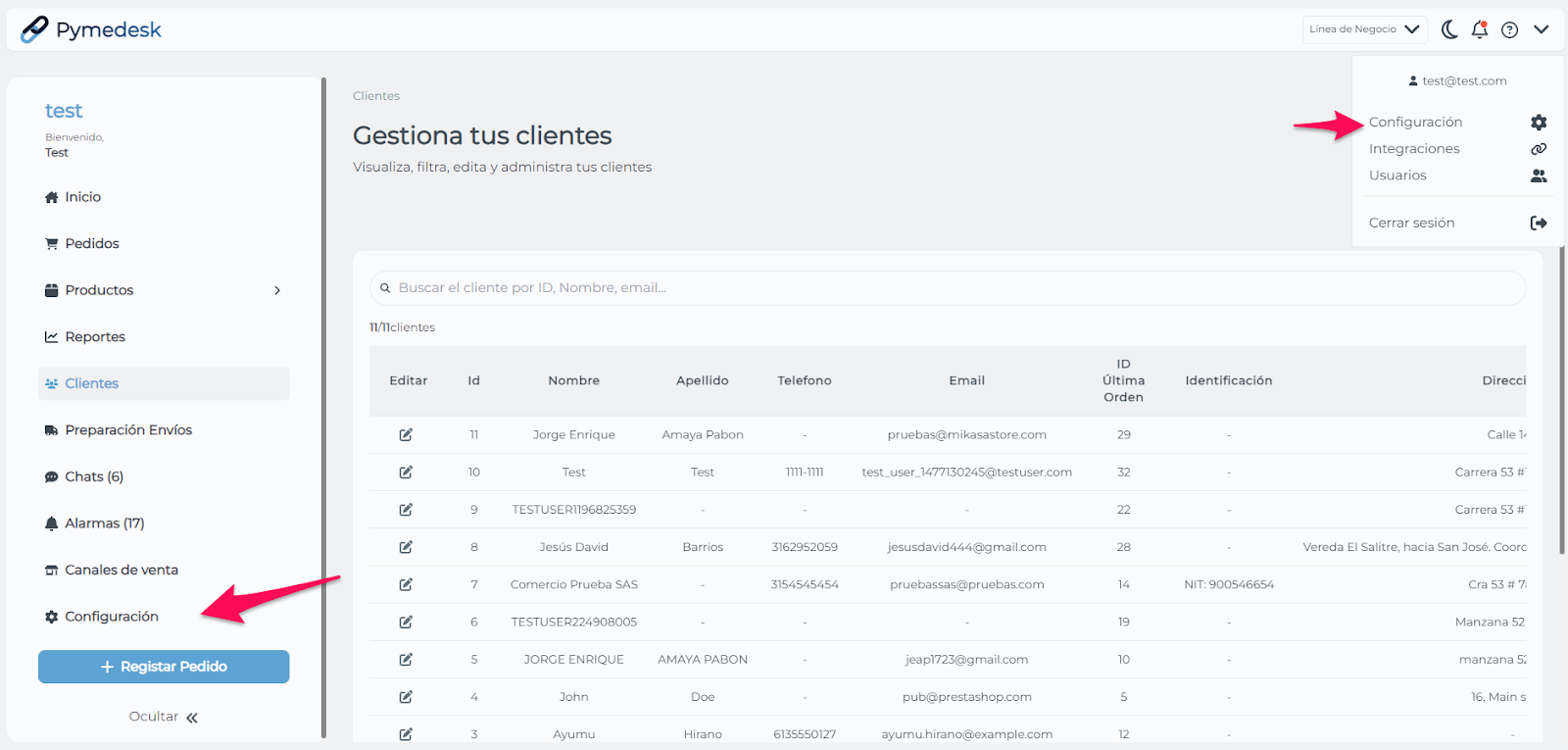The width and height of the screenshot is (1568, 750).
Task: Click Reportes chart icon
Action: click(x=52, y=336)
